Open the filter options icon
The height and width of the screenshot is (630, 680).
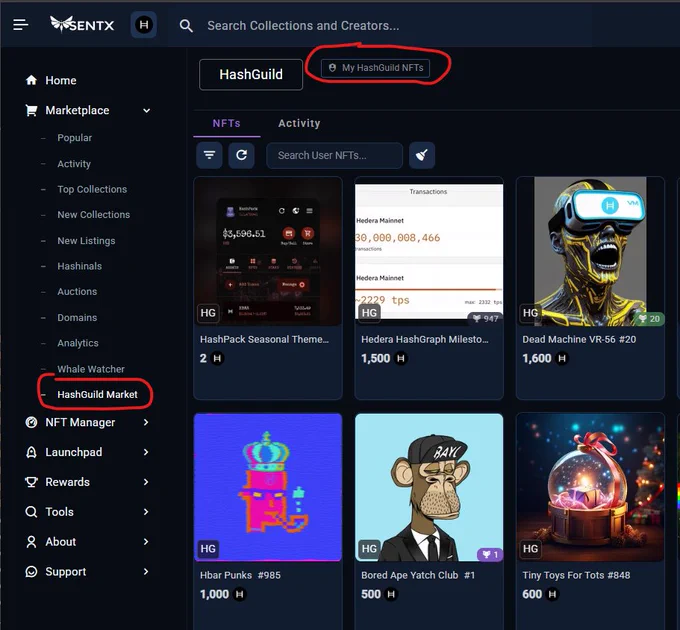coord(209,155)
